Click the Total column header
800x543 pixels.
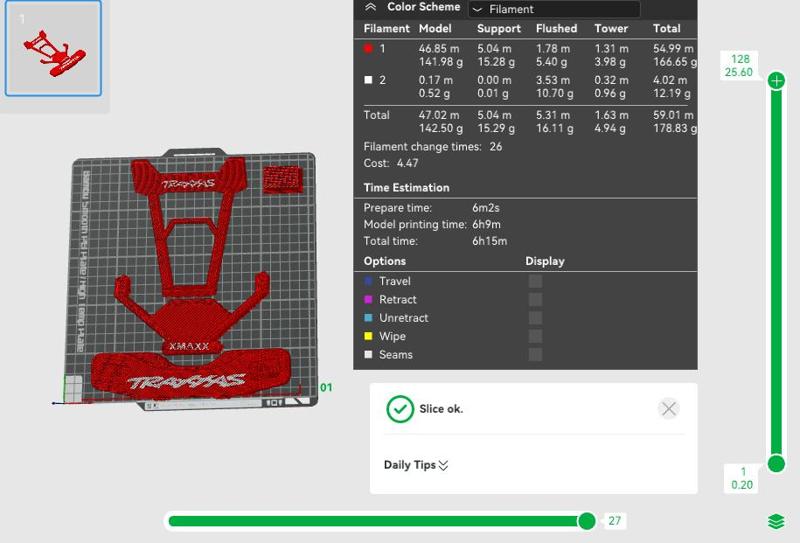click(x=666, y=29)
